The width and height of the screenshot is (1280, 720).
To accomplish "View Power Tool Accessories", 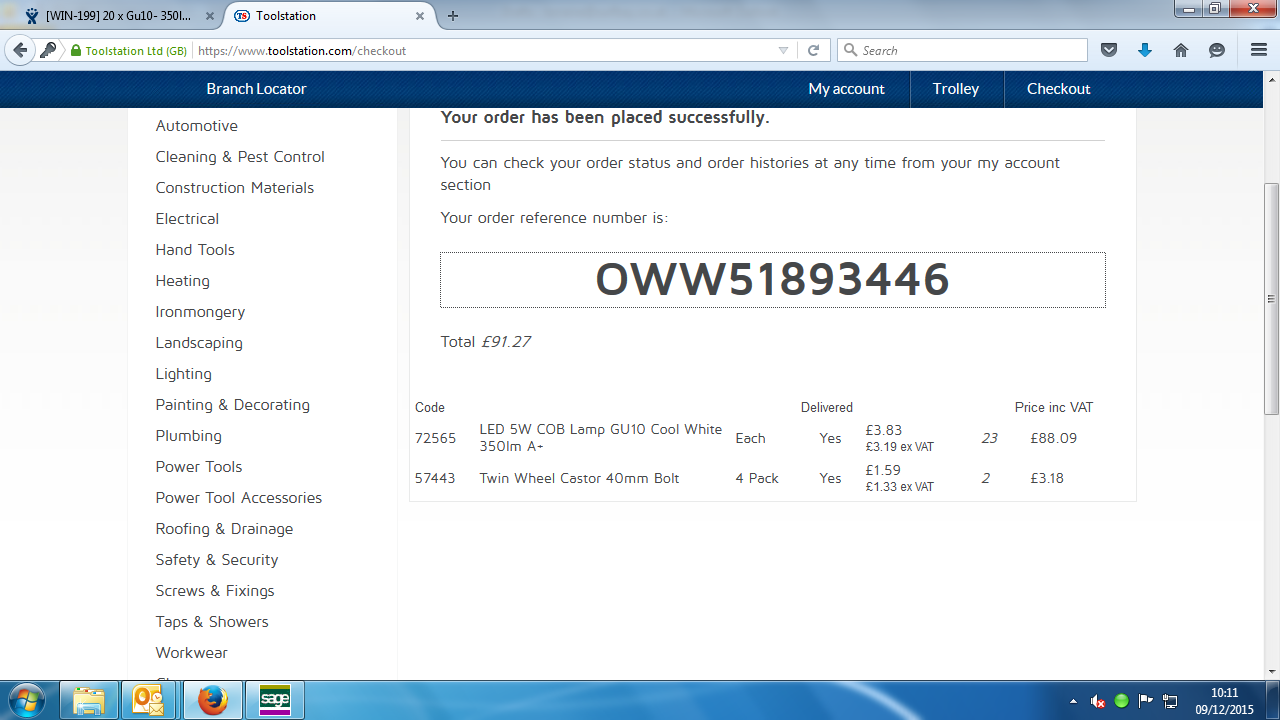I will (x=239, y=498).
